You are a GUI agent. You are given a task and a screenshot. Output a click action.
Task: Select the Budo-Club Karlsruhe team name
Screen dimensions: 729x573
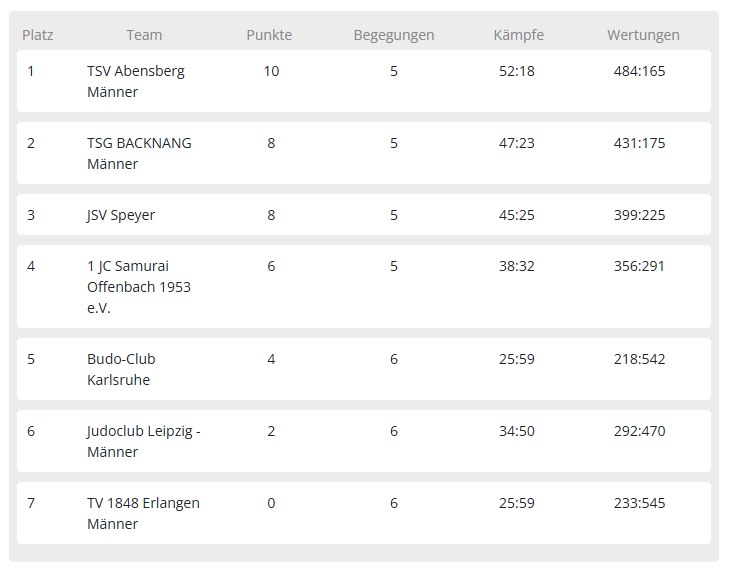[x=121, y=369]
